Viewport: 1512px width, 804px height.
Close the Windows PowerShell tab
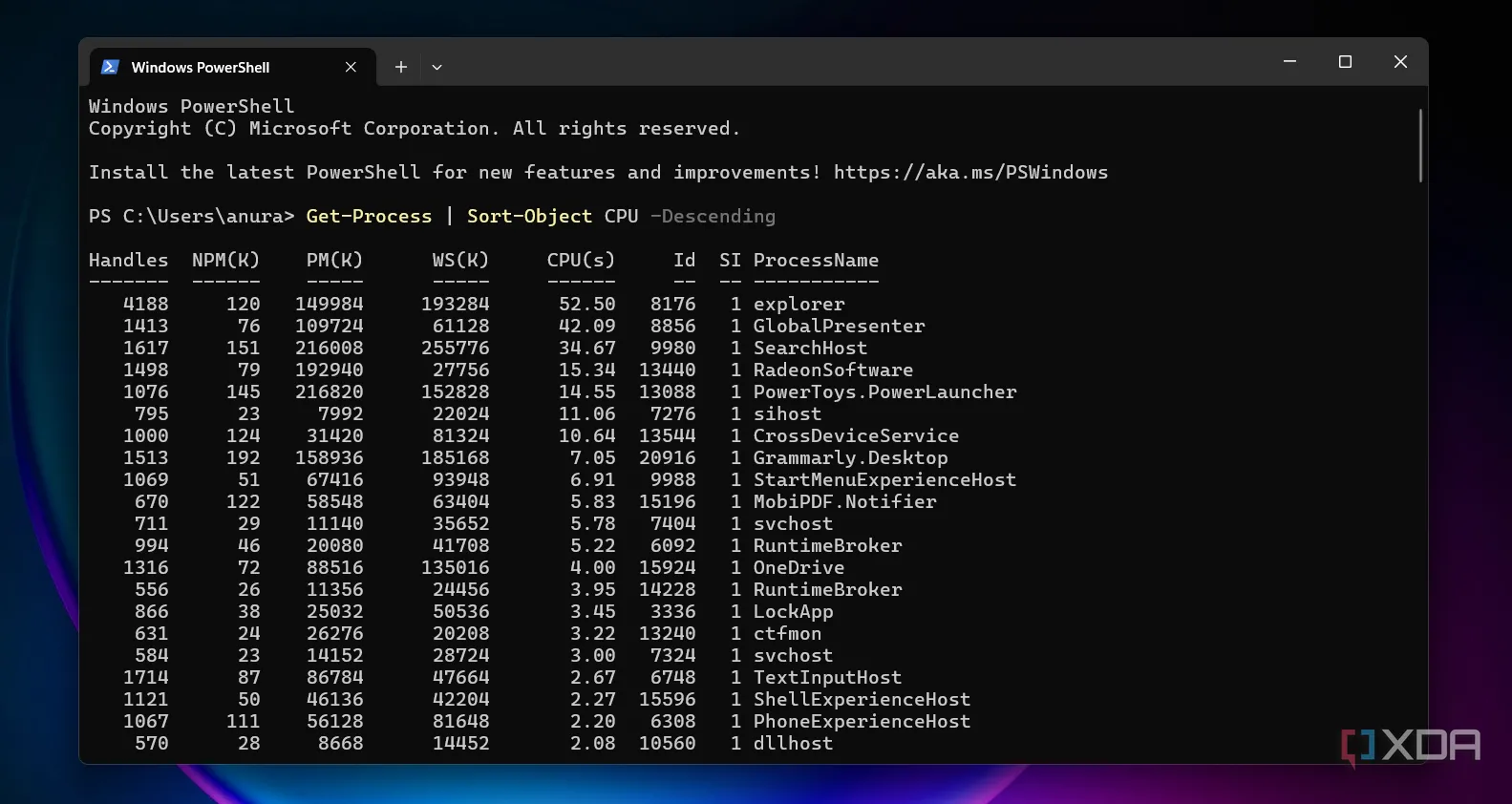coord(351,67)
